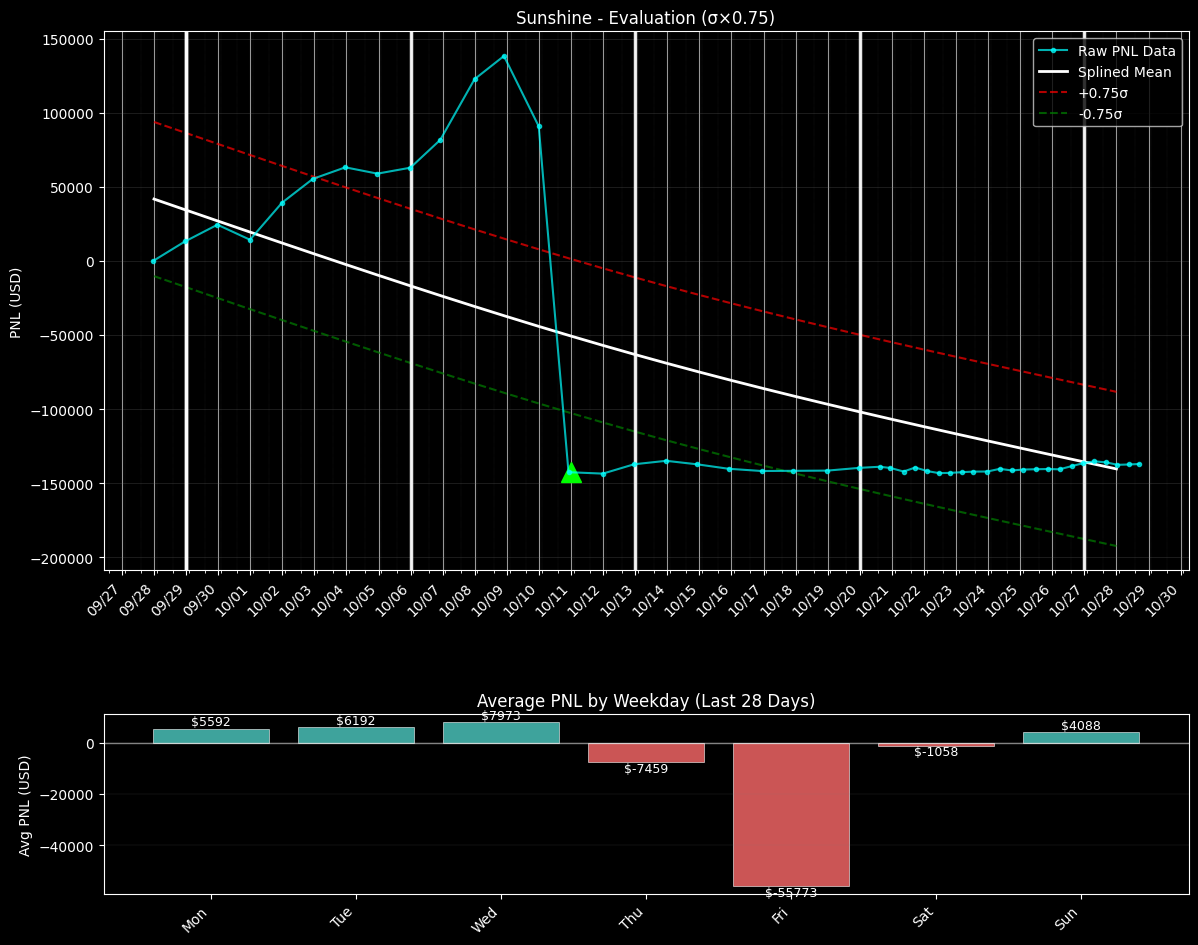Select the Tue average PNL bar
The image size is (1198, 945).
(356, 735)
